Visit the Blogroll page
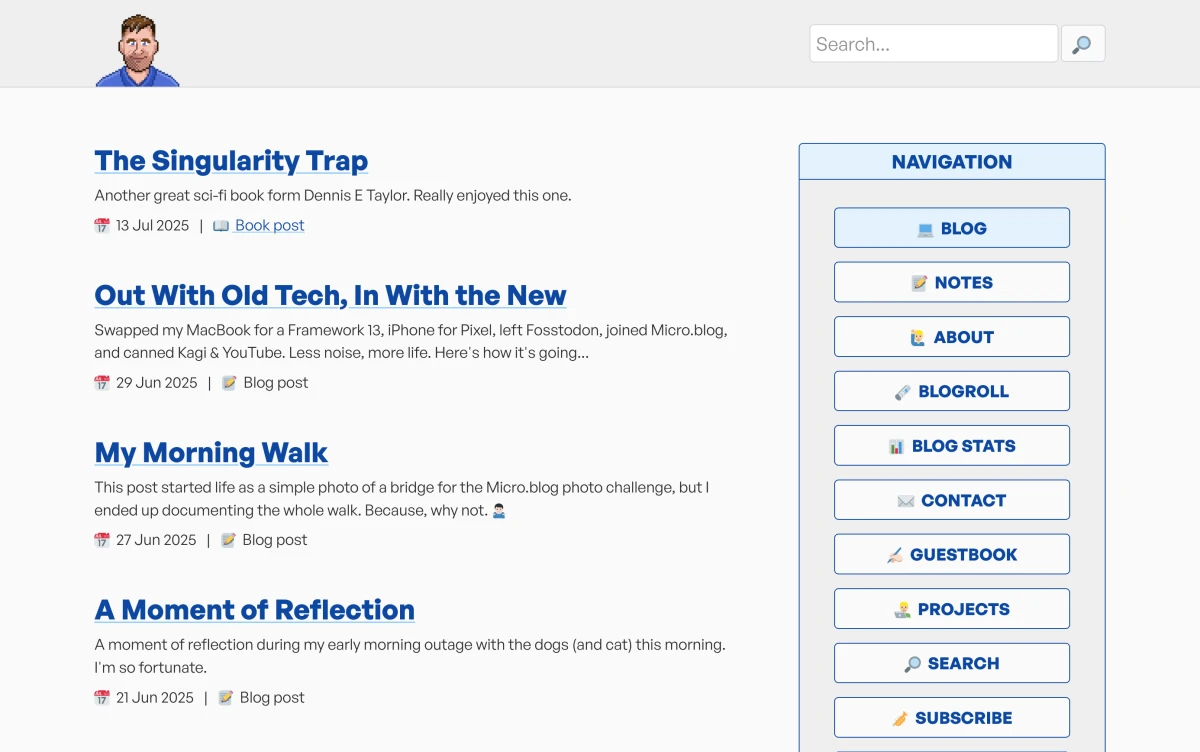The height and width of the screenshot is (752, 1200). pyautogui.click(x=951, y=391)
